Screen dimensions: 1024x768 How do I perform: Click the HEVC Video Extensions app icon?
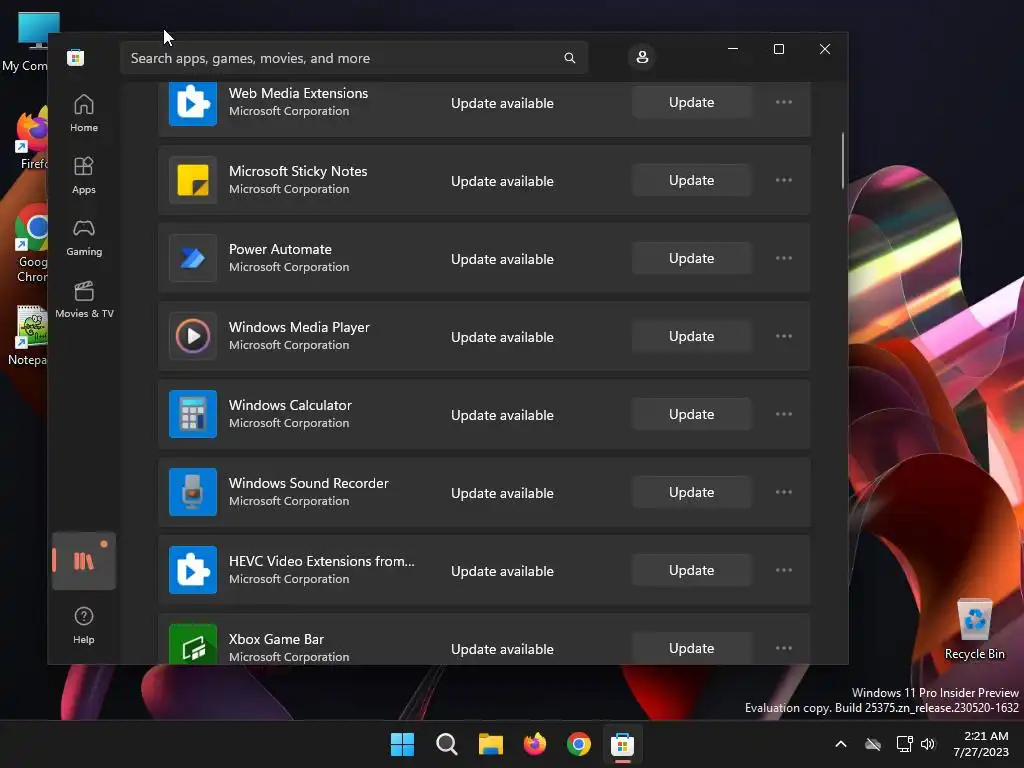pos(193,570)
